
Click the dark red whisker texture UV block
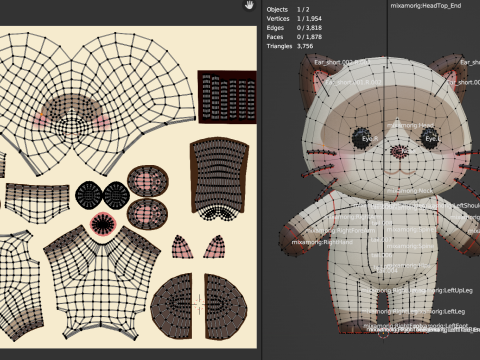[x=227, y=97]
